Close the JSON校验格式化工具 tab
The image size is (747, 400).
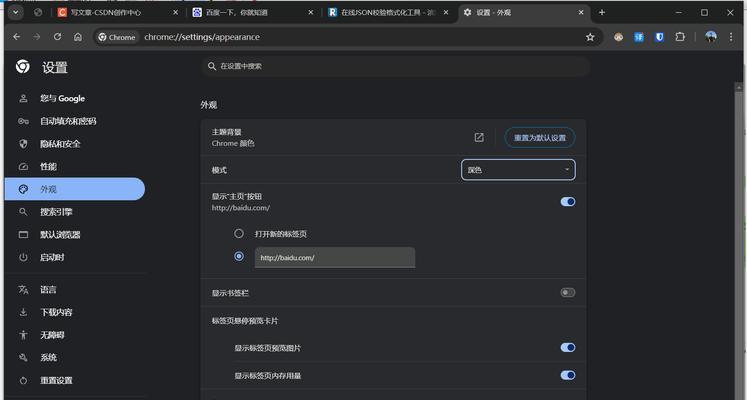point(446,13)
